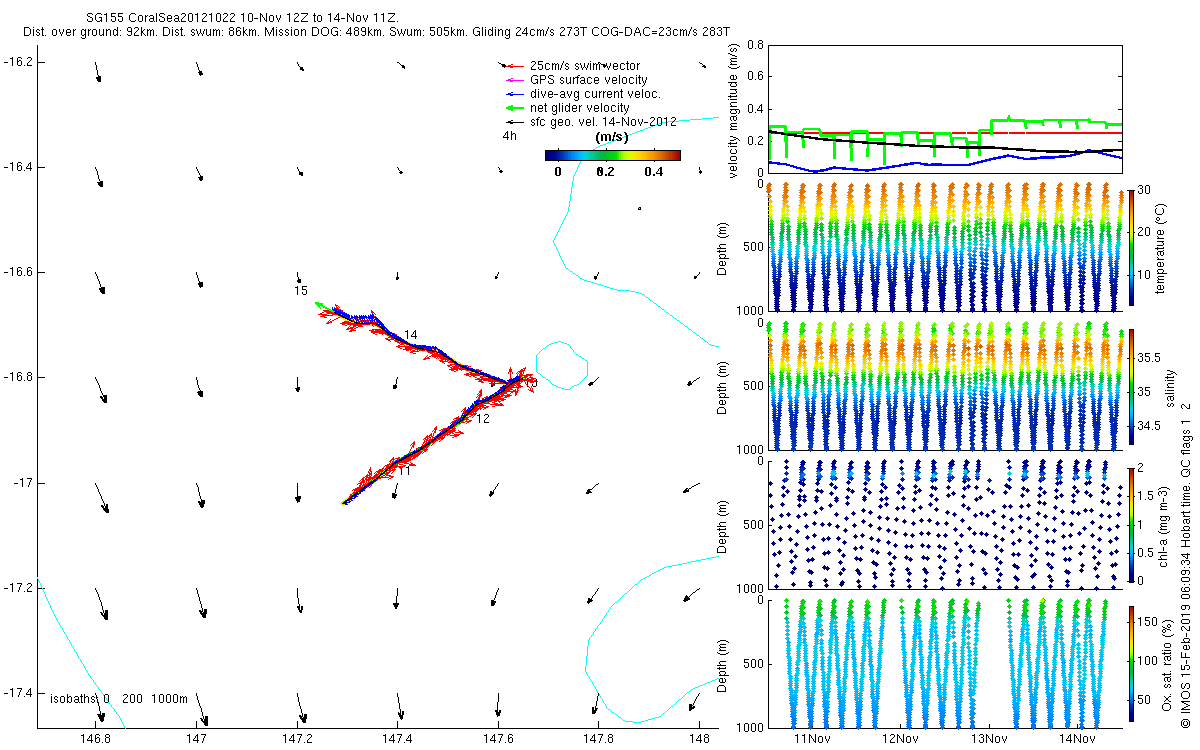Click the chl-a colorbar
The height and width of the screenshot is (750, 1200).
[x=1131, y=523]
